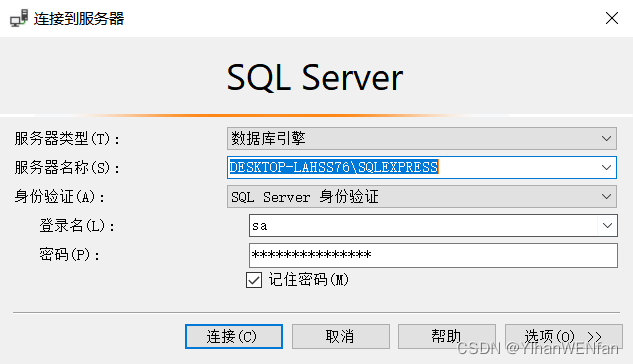Click the 连接(C) button

coord(234,337)
